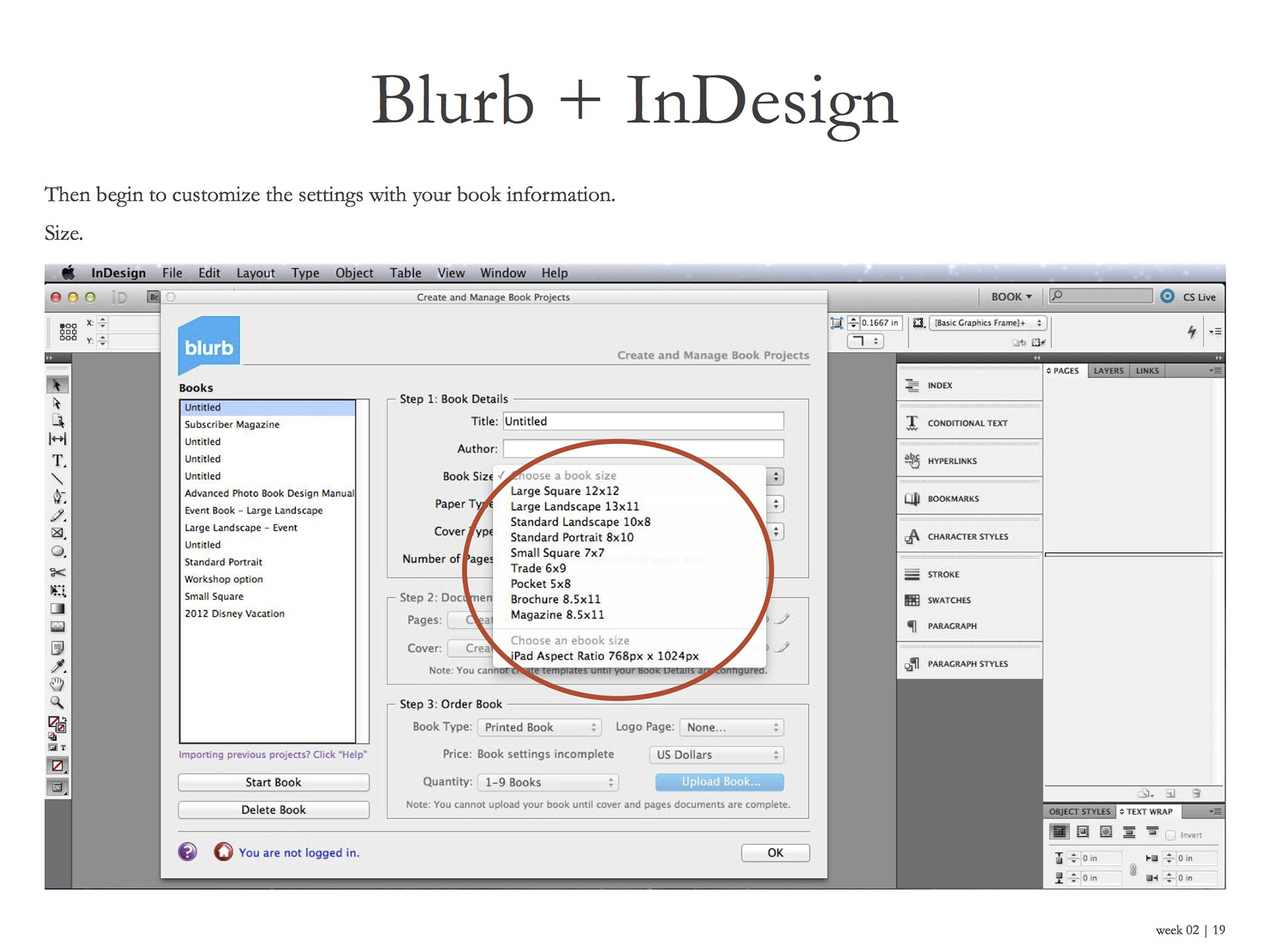
Task: Select the Ellipse tool
Action: [x=58, y=551]
